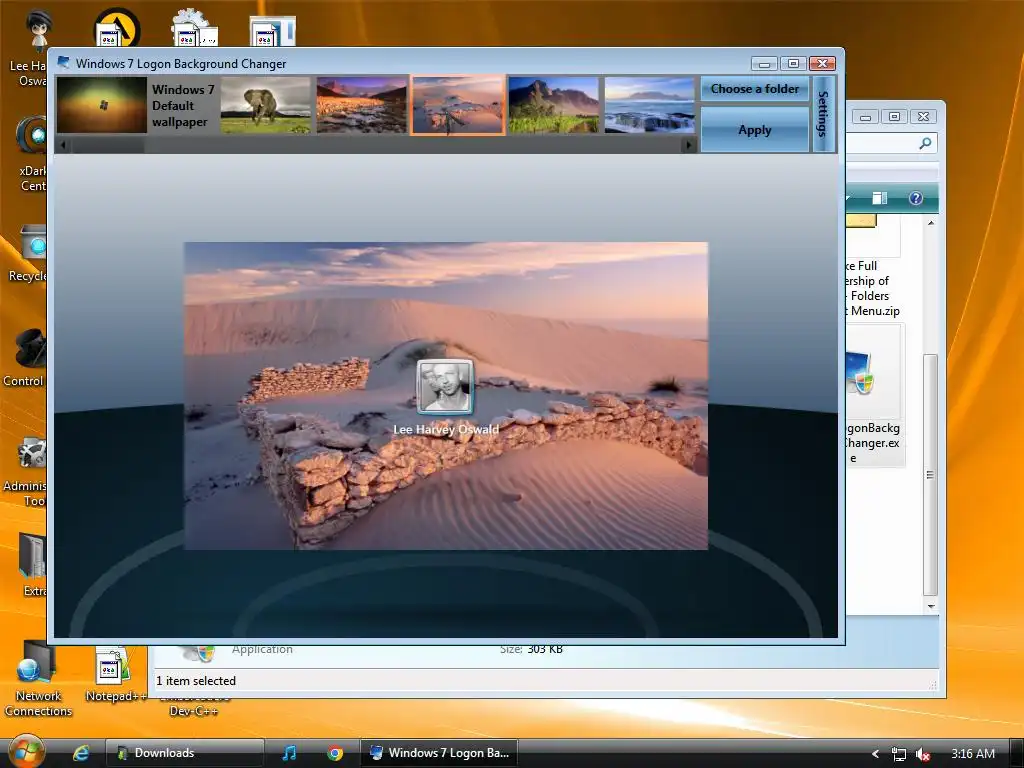Click the thumbnail strip left scroll arrow
The width and height of the screenshot is (1024, 768).
tap(63, 145)
